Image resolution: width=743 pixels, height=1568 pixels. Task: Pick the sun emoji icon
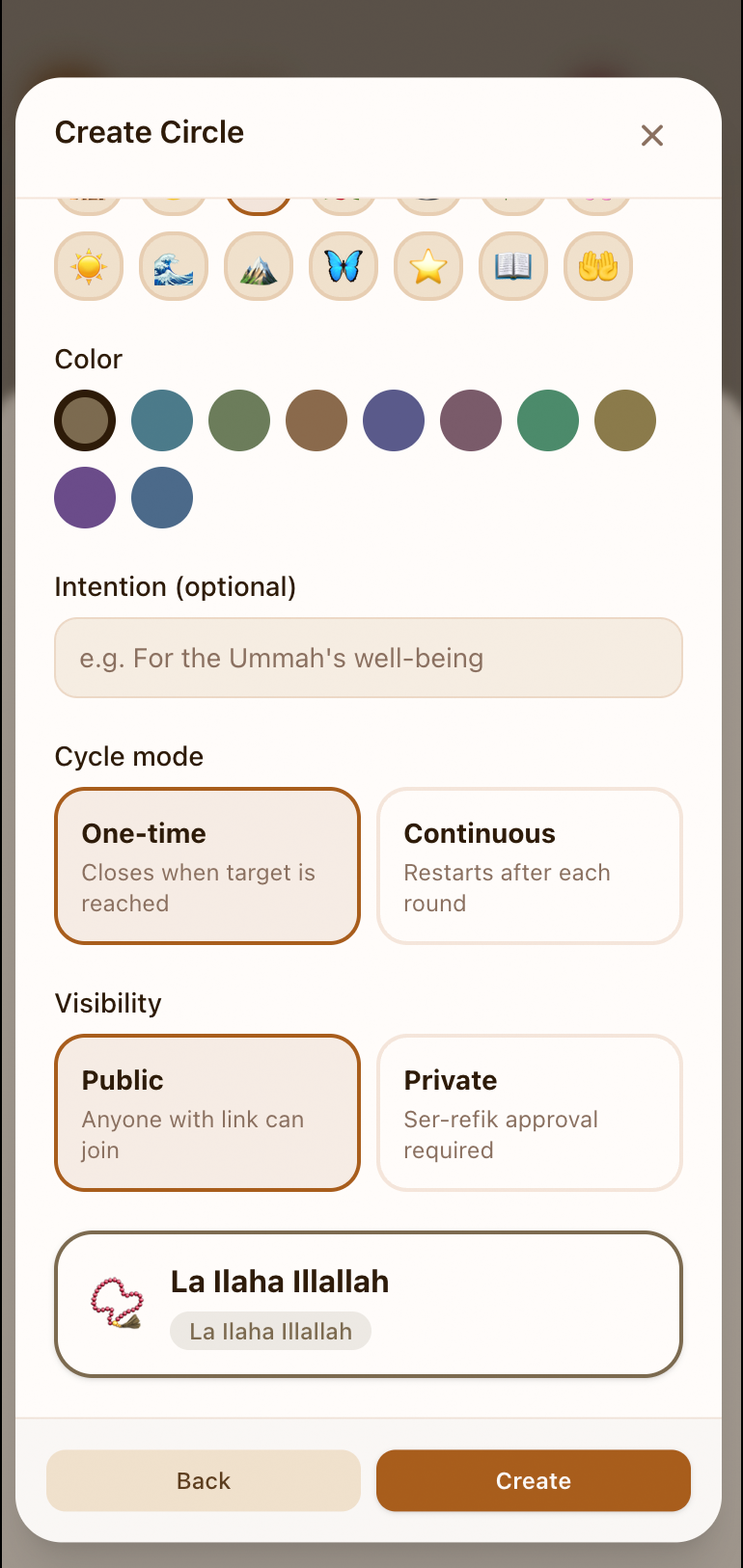point(89,266)
